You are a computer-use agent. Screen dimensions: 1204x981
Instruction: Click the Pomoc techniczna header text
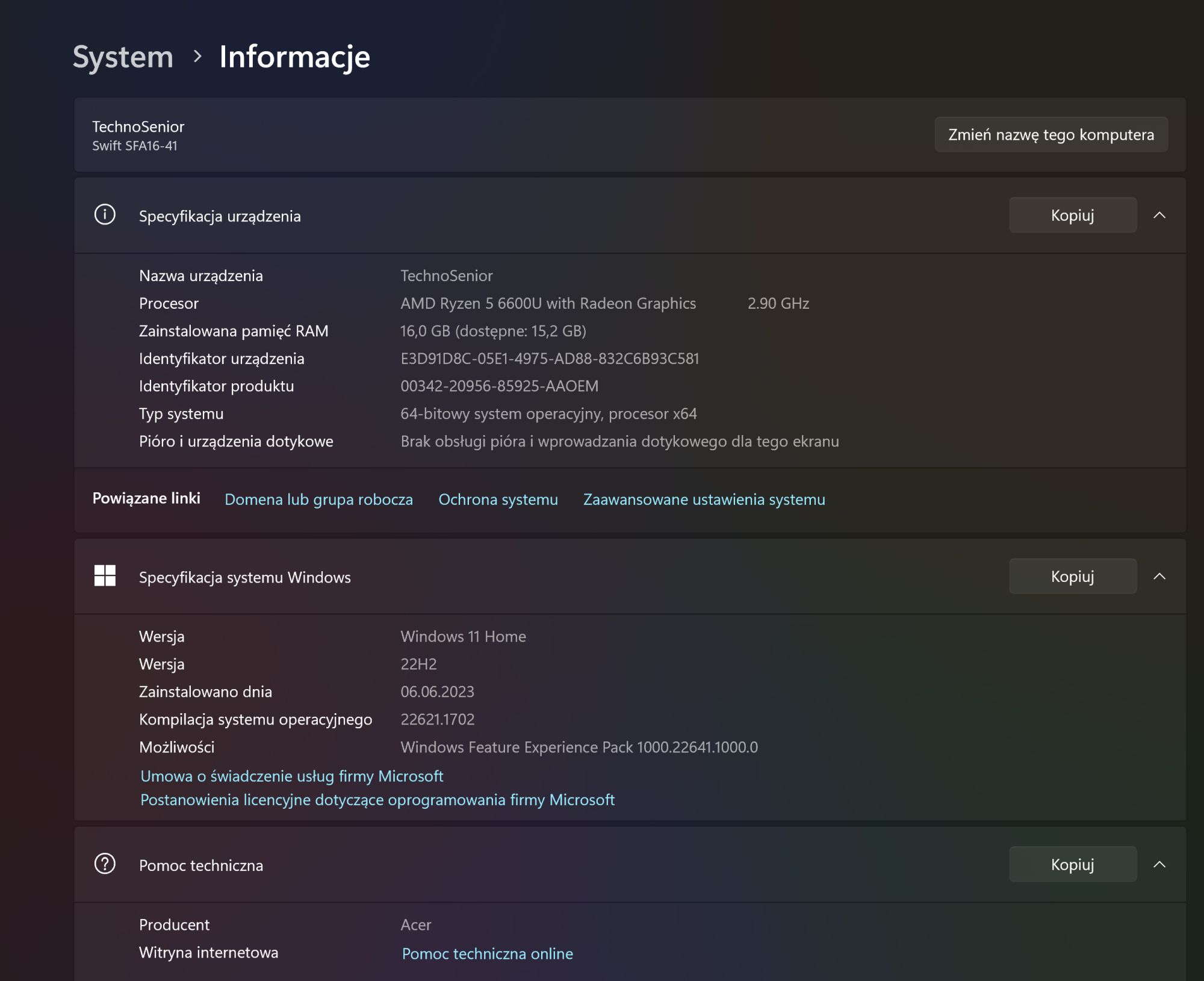(x=201, y=865)
